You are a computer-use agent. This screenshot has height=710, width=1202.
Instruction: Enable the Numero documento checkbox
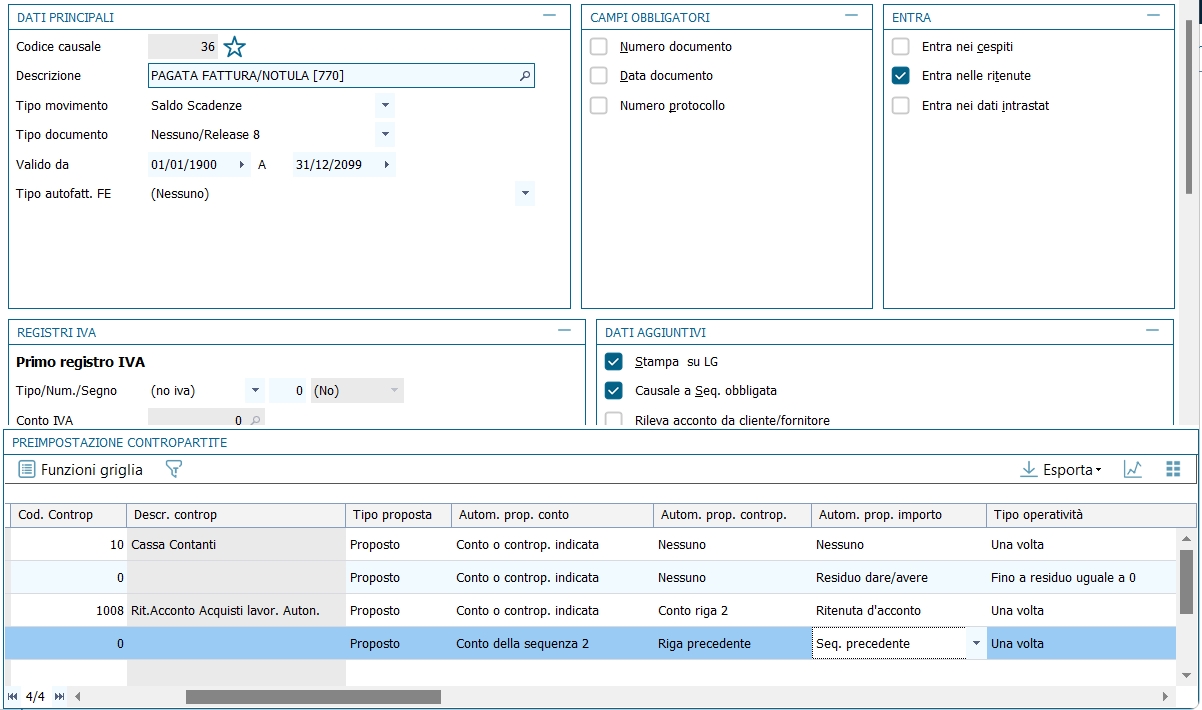(x=599, y=47)
